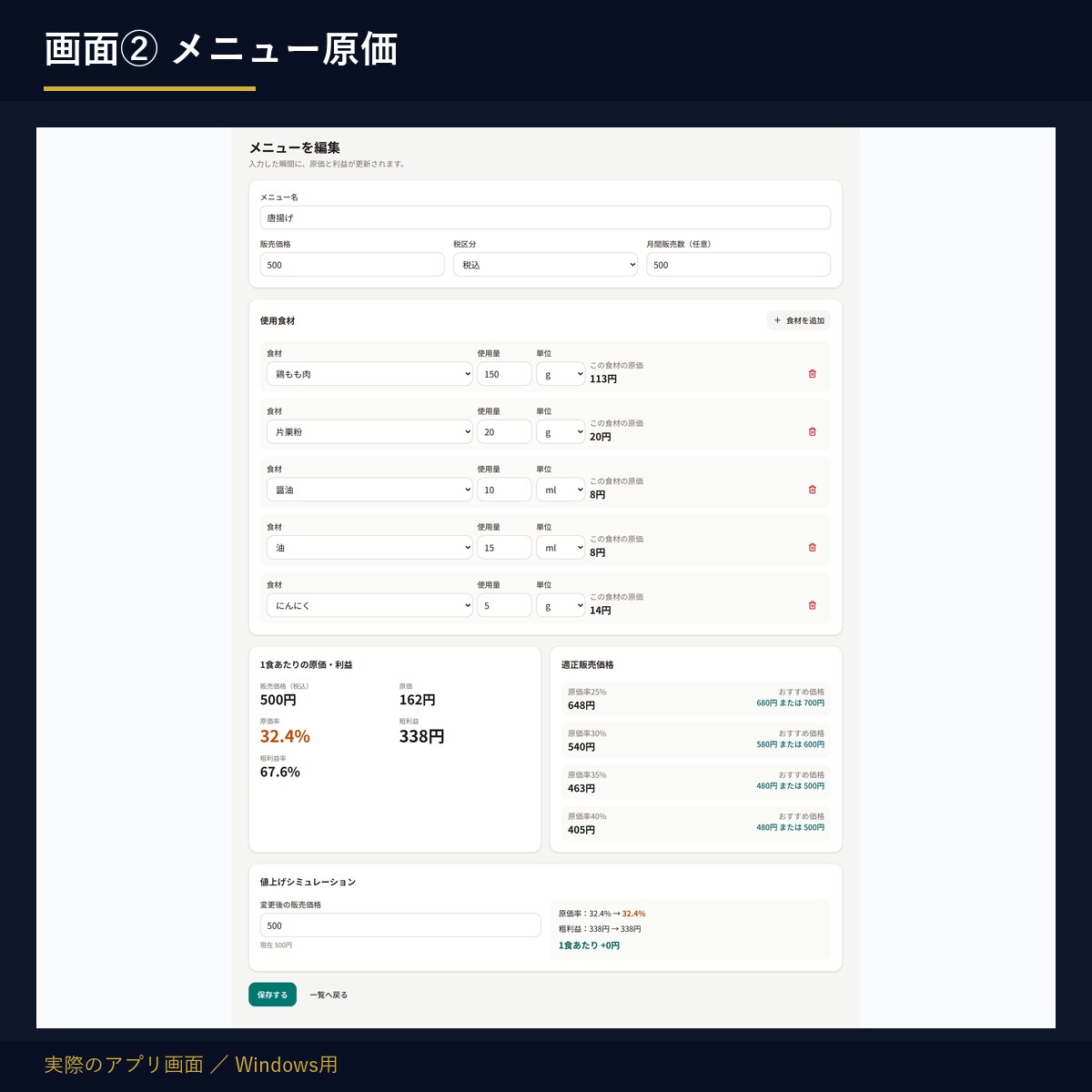Open the unit dropdown in にんにく row
The height and width of the screenshot is (1092, 1092).
pos(561,605)
